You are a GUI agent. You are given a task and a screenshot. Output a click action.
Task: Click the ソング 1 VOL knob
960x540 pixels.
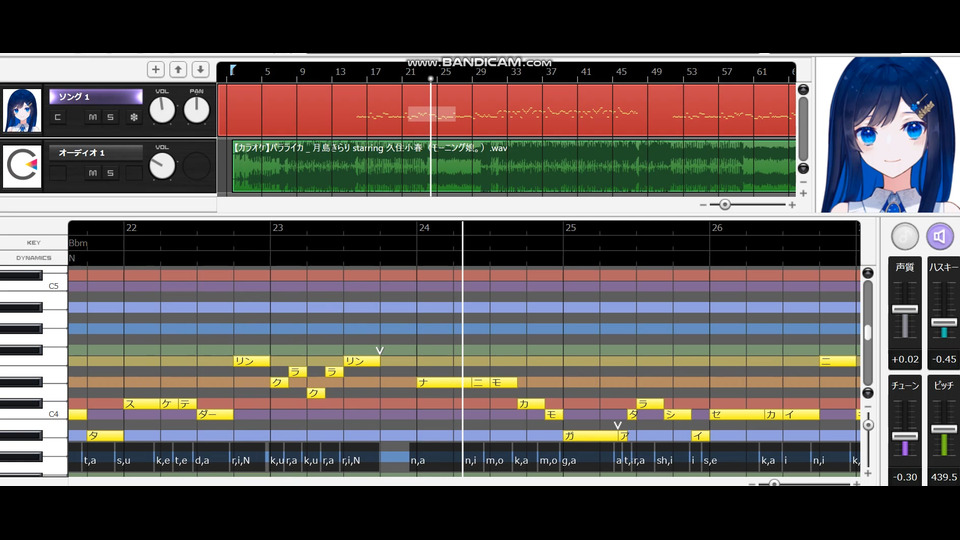[x=162, y=110]
